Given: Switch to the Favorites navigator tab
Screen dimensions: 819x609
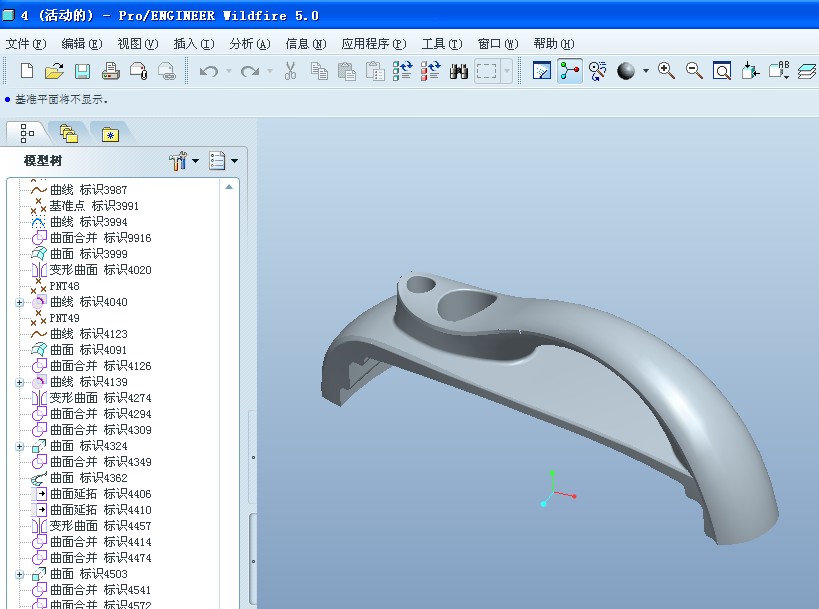Looking at the screenshot, I should (110, 135).
